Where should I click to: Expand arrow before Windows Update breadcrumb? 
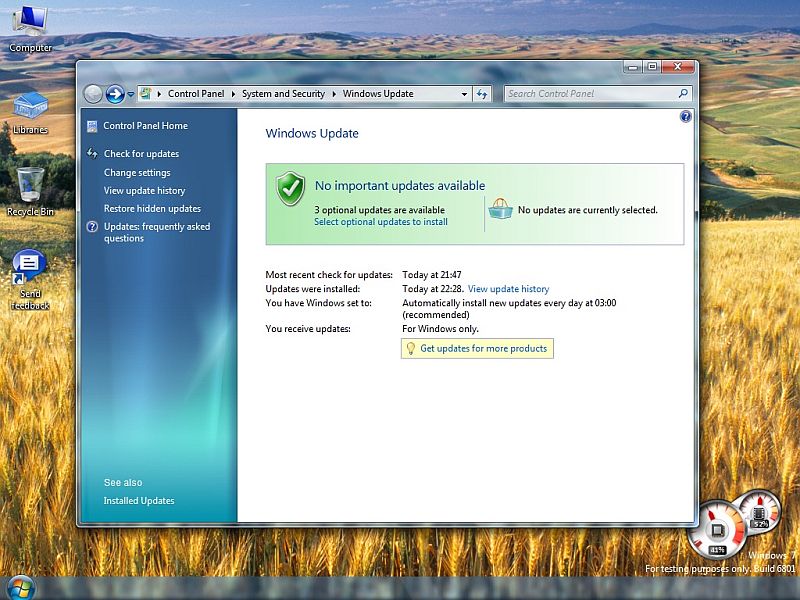coord(334,94)
